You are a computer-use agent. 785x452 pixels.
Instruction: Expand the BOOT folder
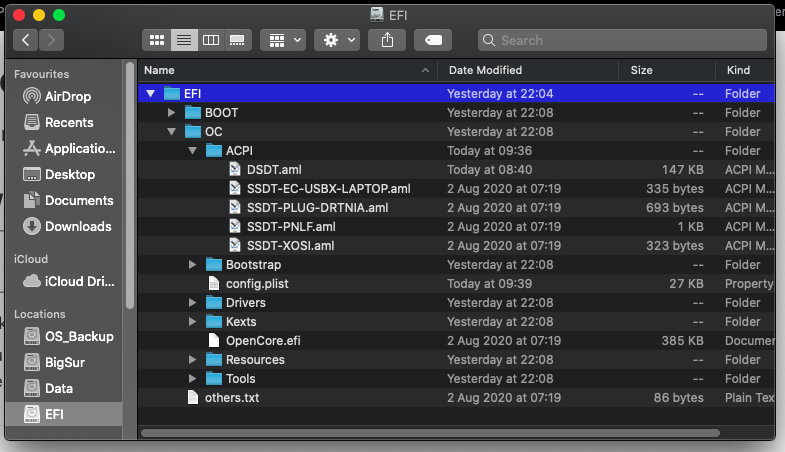pos(171,113)
